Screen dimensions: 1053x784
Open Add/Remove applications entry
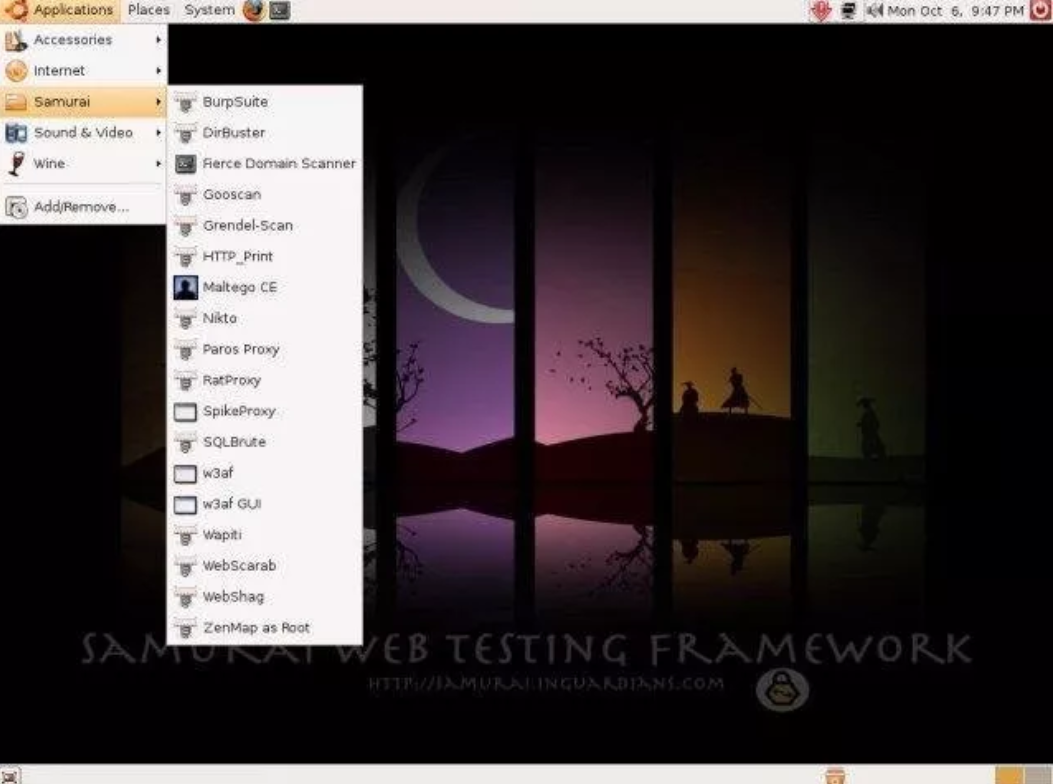(x=83, y=206)
